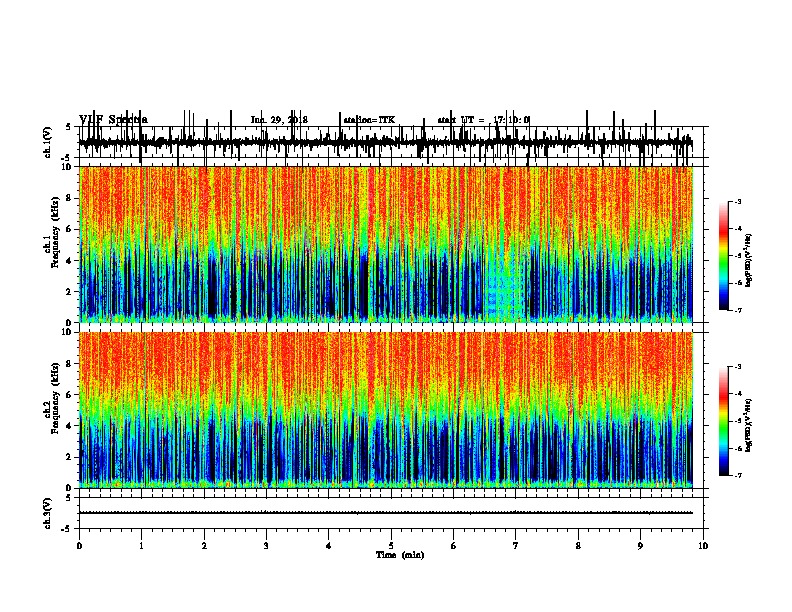Click the "ch.3(V)" waveform axis label

[x=47, y=514]
